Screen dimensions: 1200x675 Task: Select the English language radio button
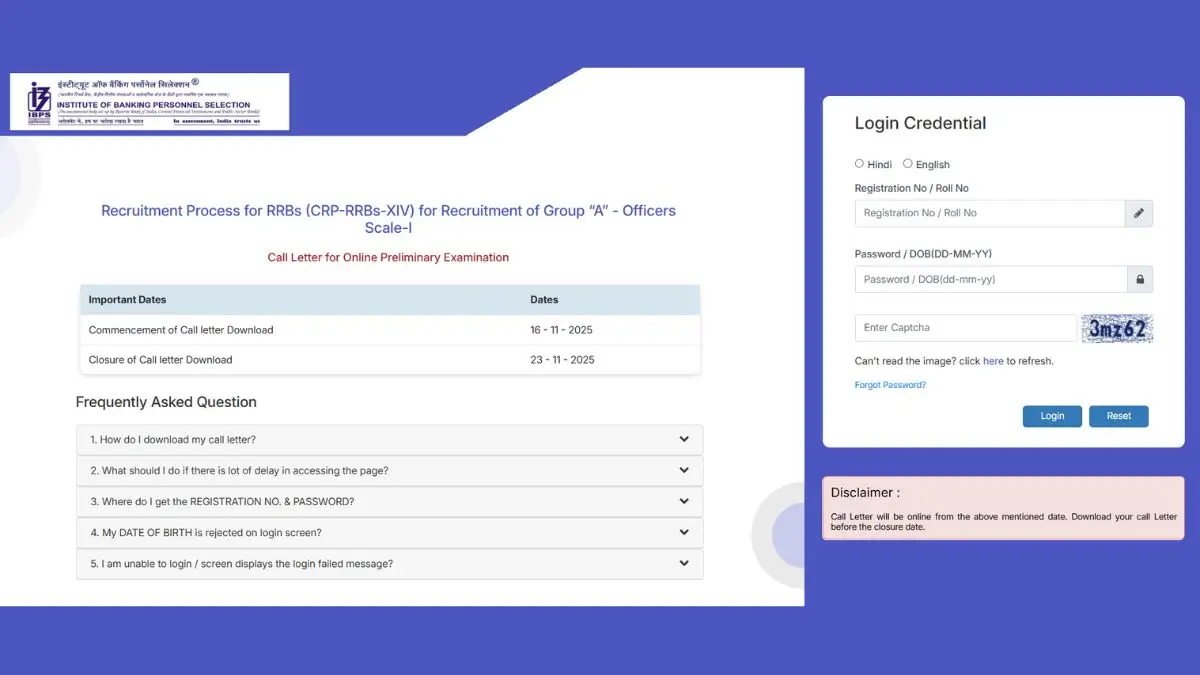[x=907, y=163]
